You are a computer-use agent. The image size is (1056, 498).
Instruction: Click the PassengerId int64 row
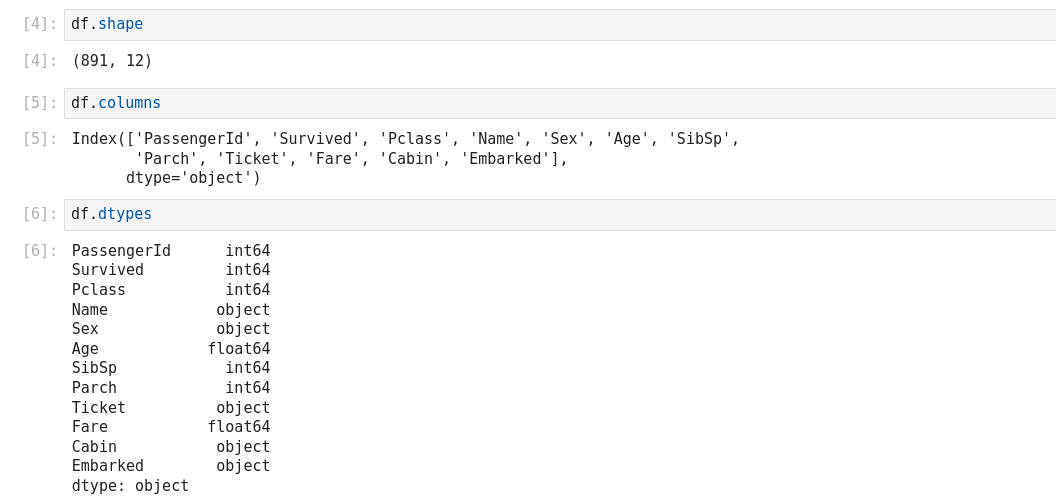click(171, 252)
